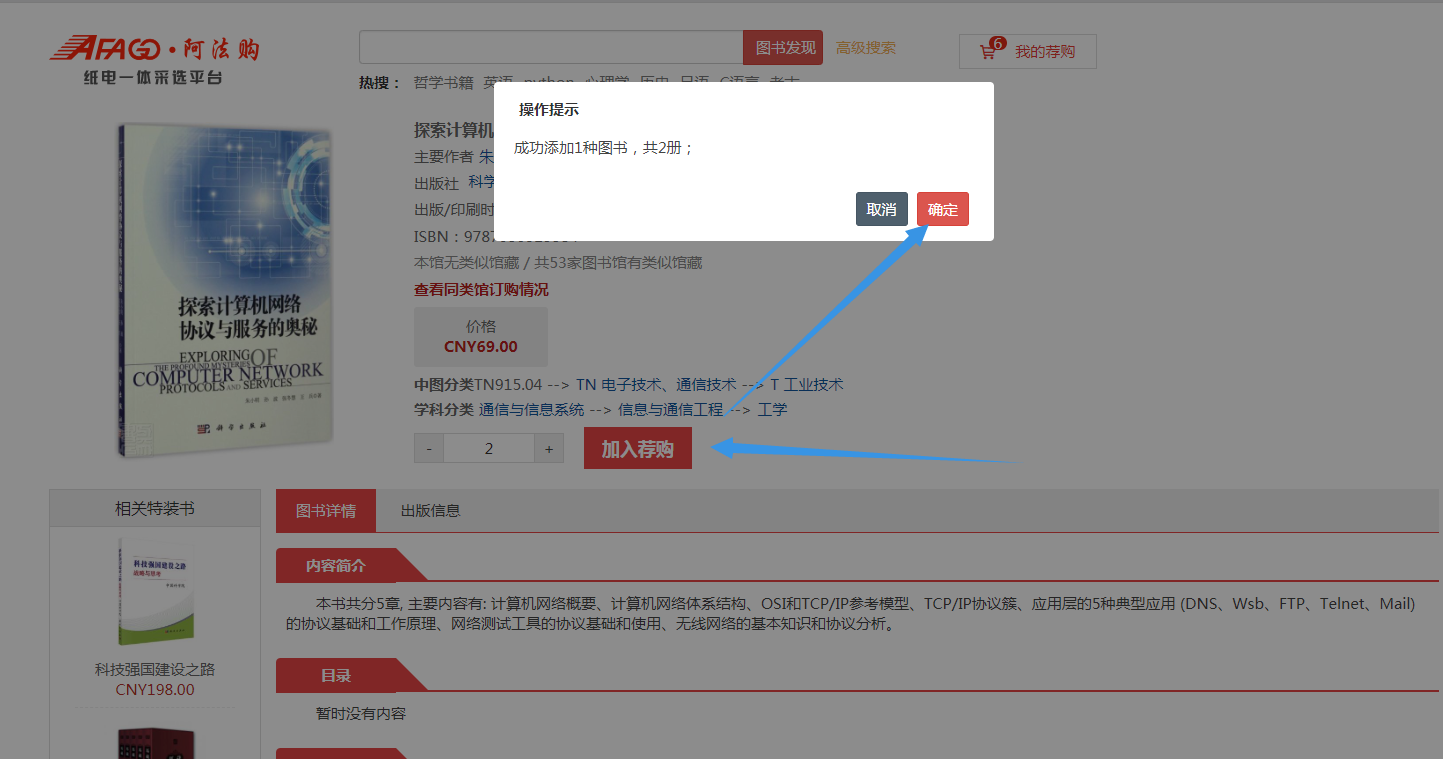Decrease quantity with the minus button
The height and width of the screenshot is (759, 1443).
point(429,449)
